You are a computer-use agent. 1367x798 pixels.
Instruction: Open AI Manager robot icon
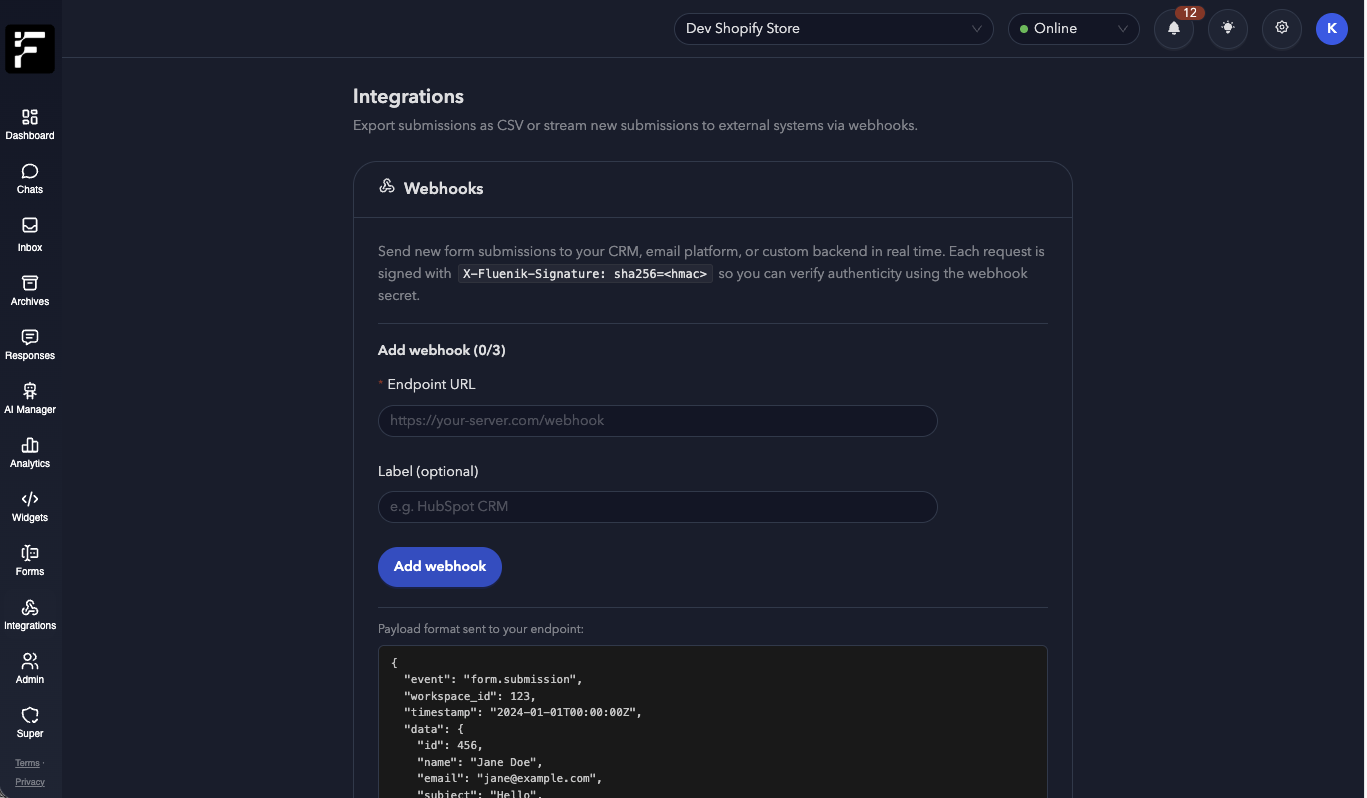pos(30,392)
